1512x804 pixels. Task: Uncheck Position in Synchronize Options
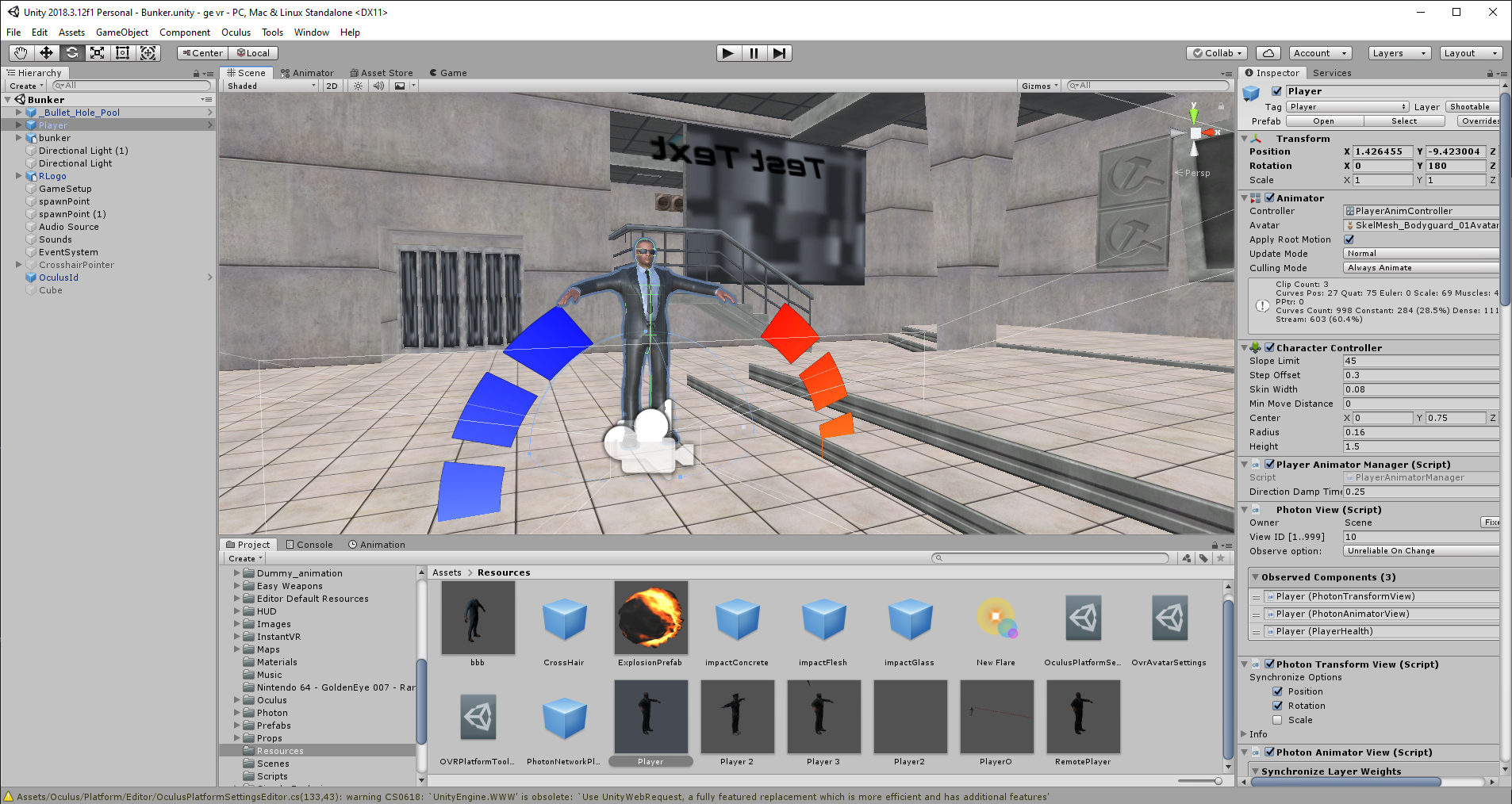click(x=1278, y=691)
